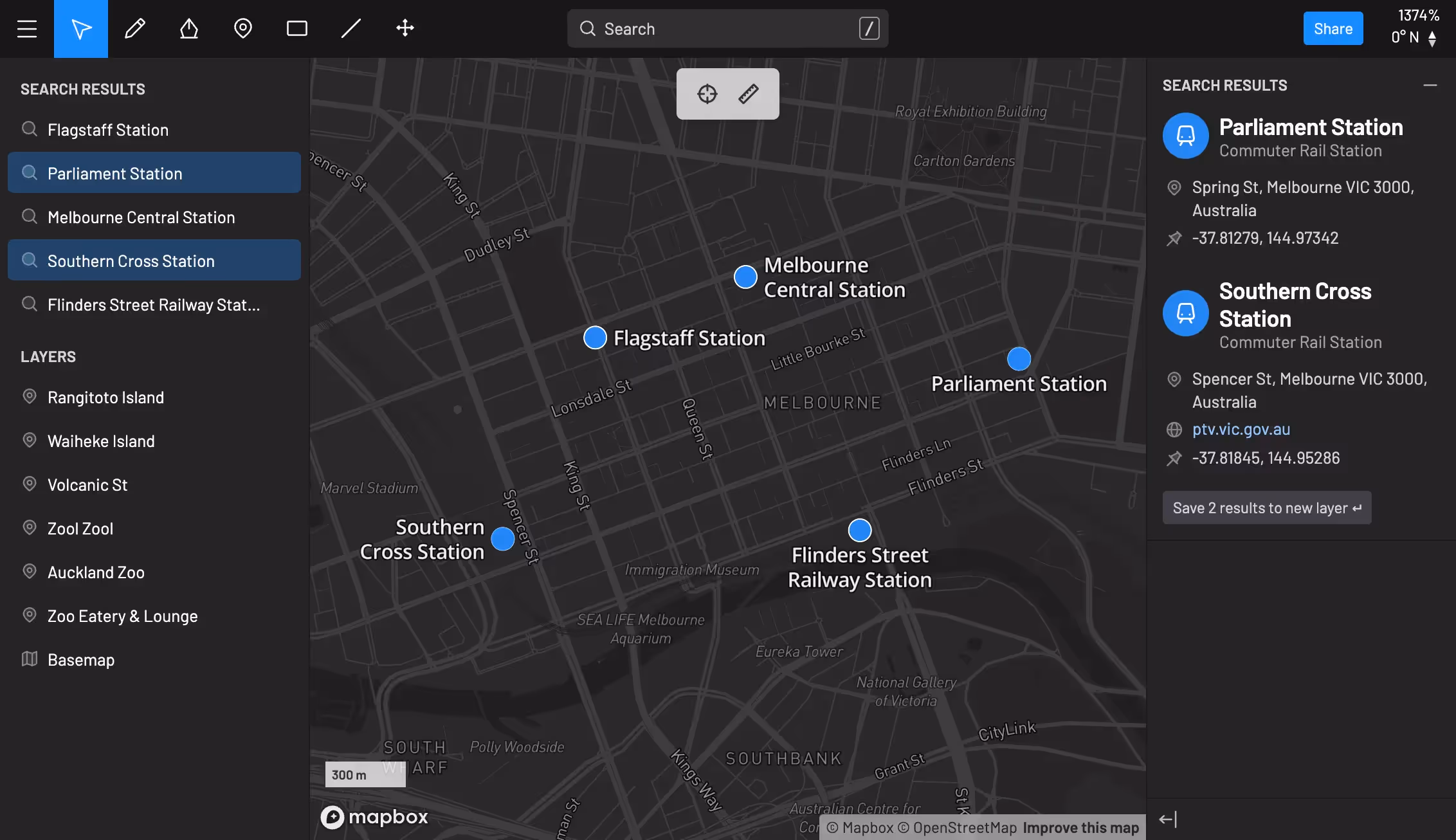The image size is (1456, 840).
Task: Open the ptv.vic.gov.au website link
Action: pyautogui.click(x=1241, y=429)
